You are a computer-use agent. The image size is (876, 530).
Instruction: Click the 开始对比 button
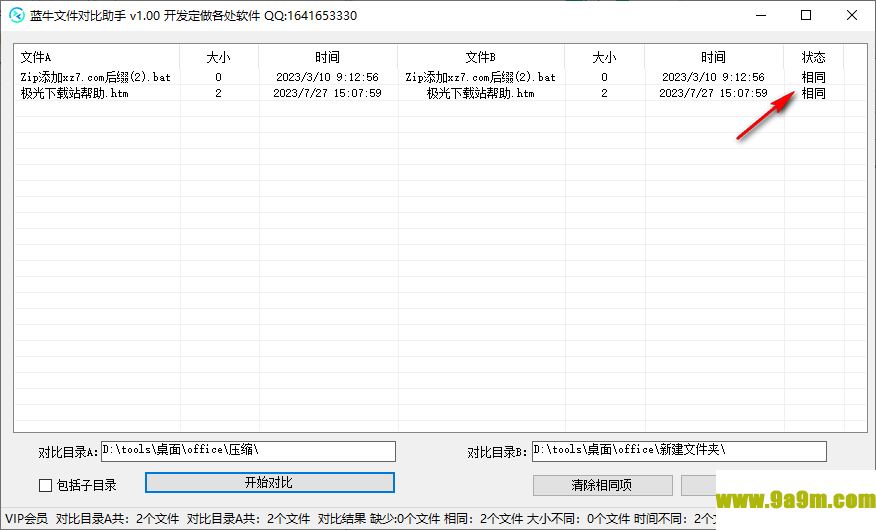269,483
